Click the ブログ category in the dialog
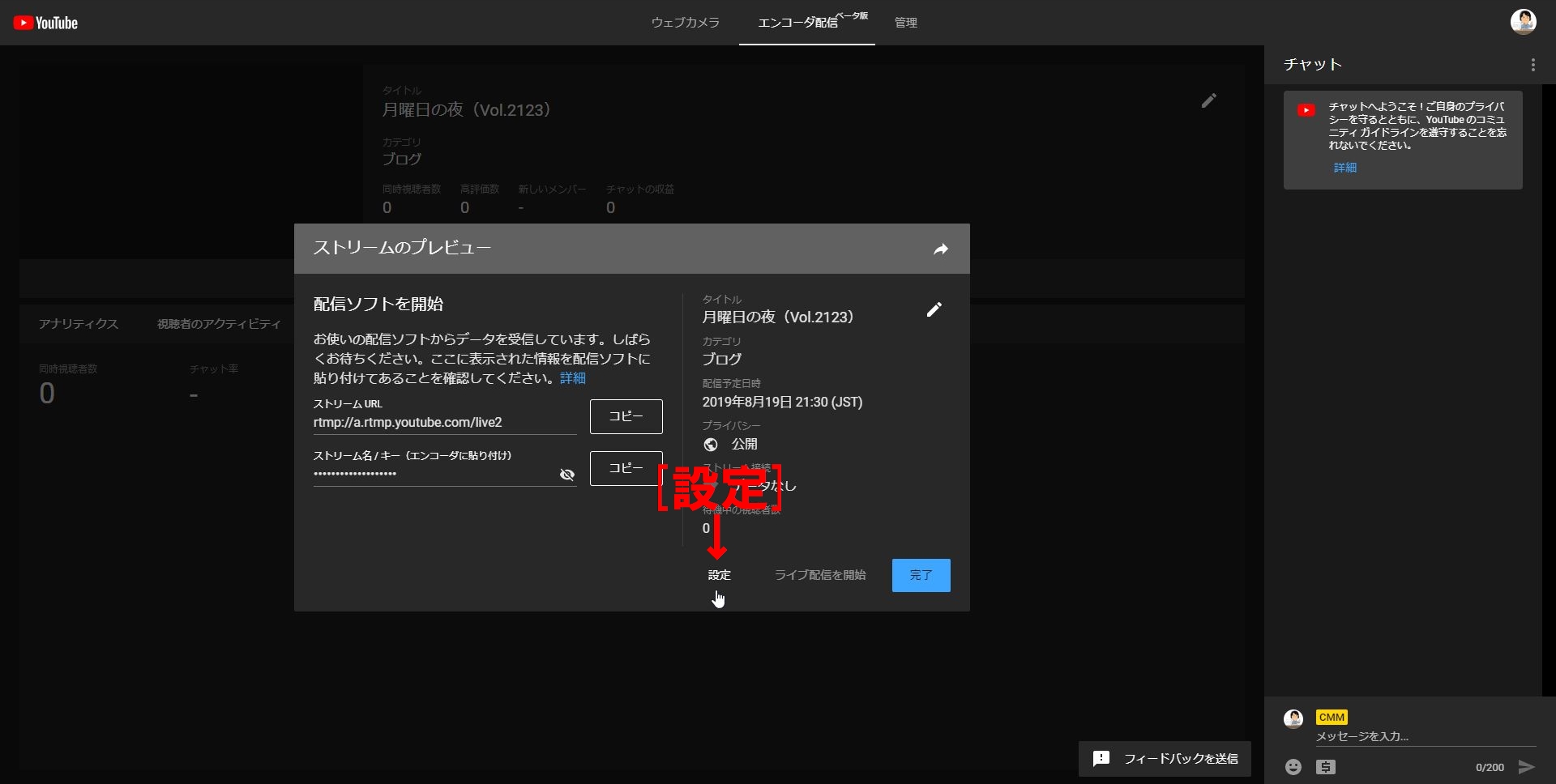Viewport: 1556px width, 784px height. coord(722,360)
